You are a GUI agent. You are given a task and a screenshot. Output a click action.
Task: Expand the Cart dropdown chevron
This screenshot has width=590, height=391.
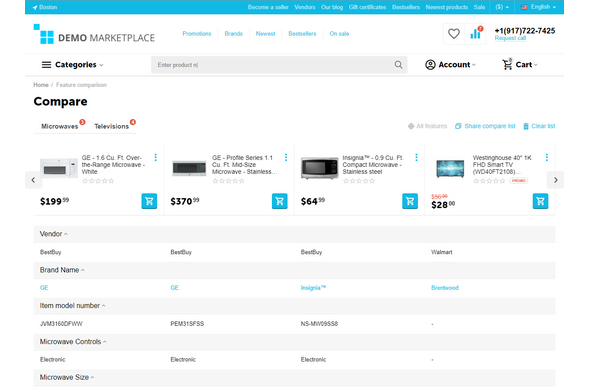pyautogui.click(x=536, y=65)
